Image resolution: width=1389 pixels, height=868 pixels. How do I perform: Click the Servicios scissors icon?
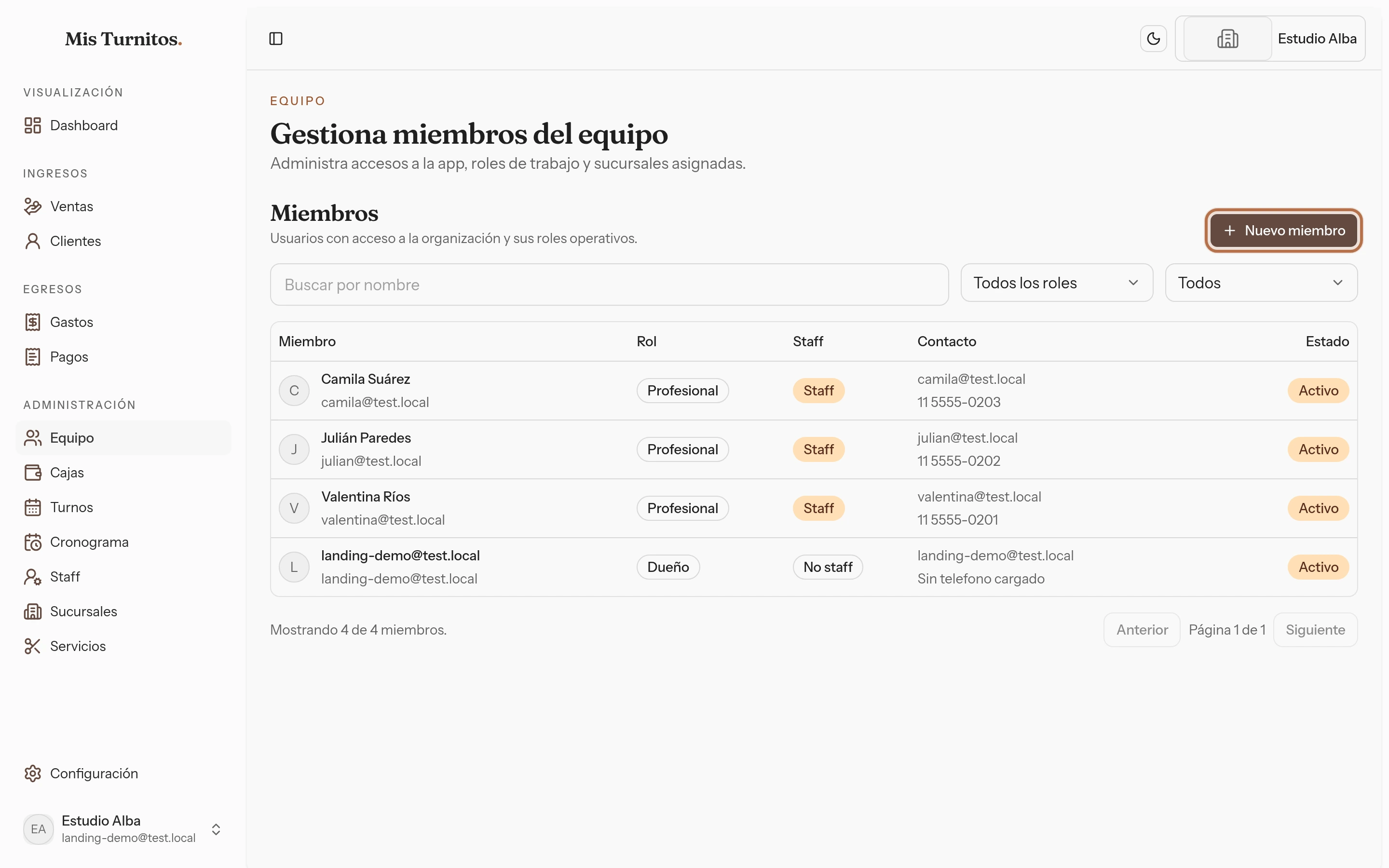pos(33,646)
